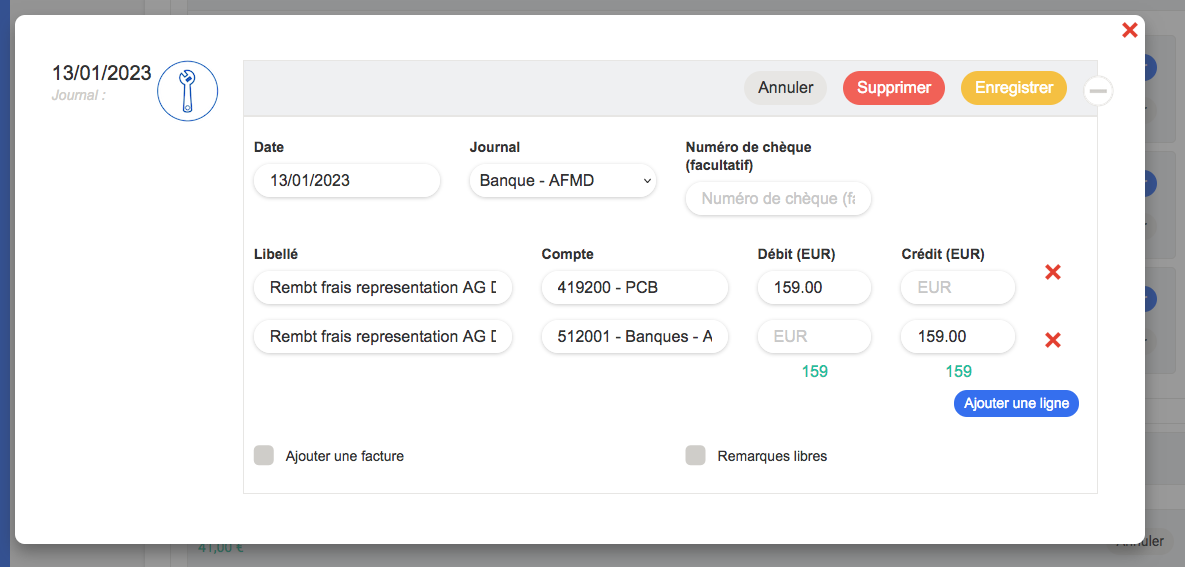1185x567 pixels.
Task: Open the 512001 - Banques account selector
Action: (x=635, y=336)
